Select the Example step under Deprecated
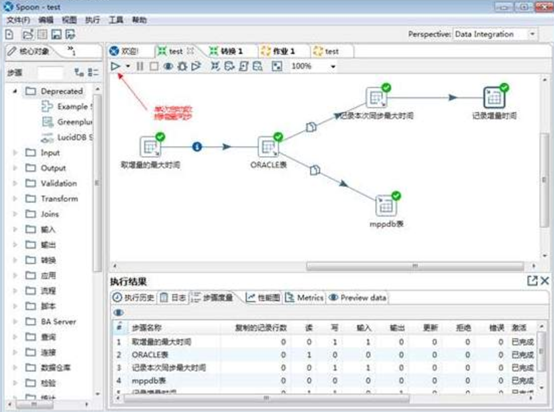Image resolution: width=554 pixels, height=412 pixels. coord(67,106)
